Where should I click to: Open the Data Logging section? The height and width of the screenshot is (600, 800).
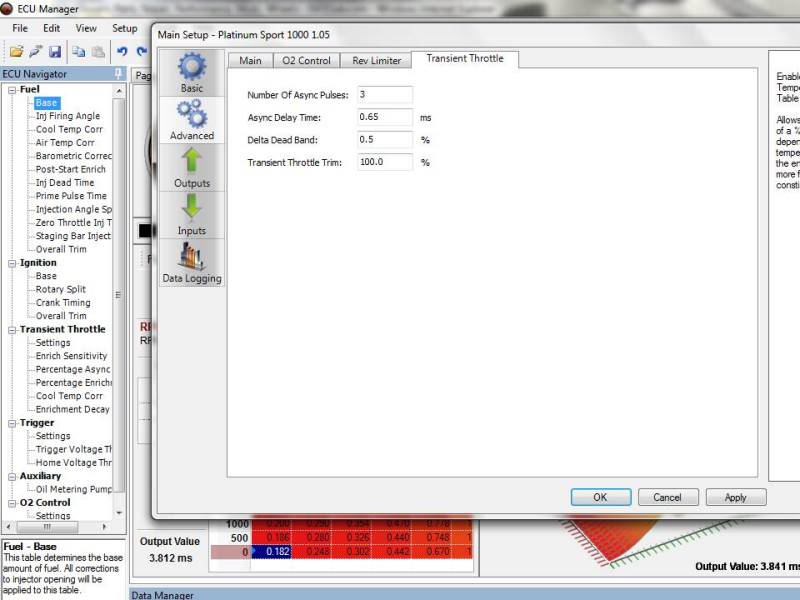192,263
